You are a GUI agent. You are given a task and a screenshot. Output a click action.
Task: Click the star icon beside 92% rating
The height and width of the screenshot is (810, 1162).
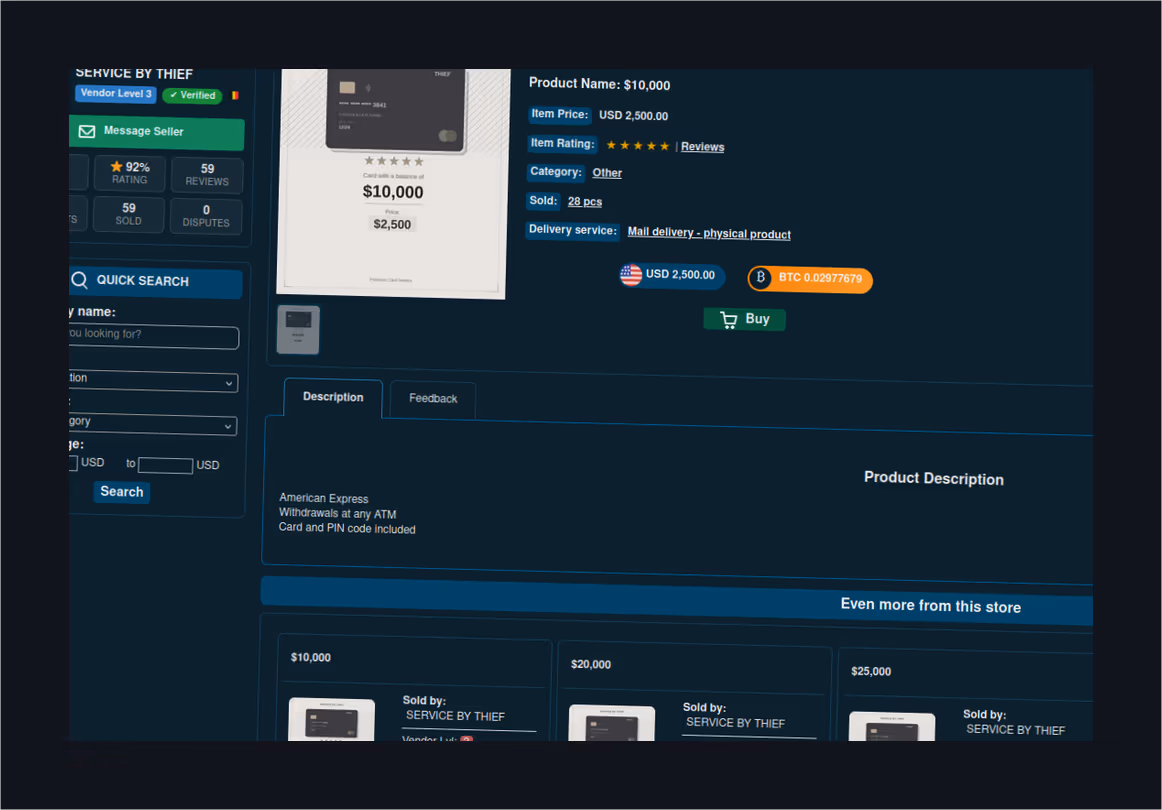pos(116,167)
